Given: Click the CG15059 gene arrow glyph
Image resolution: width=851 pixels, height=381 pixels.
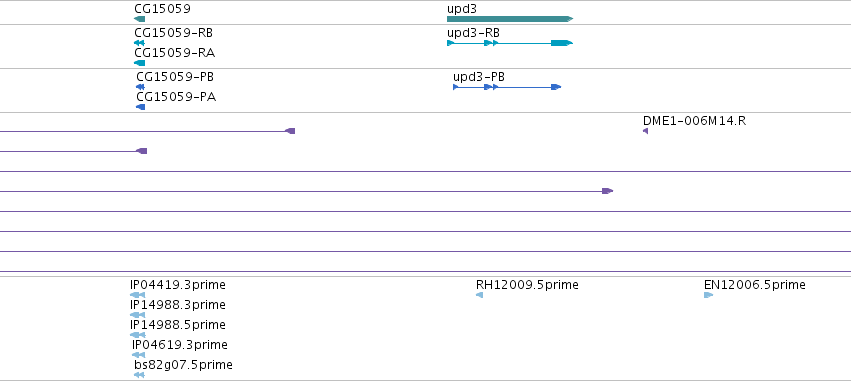Looking at the screenshot, I should [139, 19].
